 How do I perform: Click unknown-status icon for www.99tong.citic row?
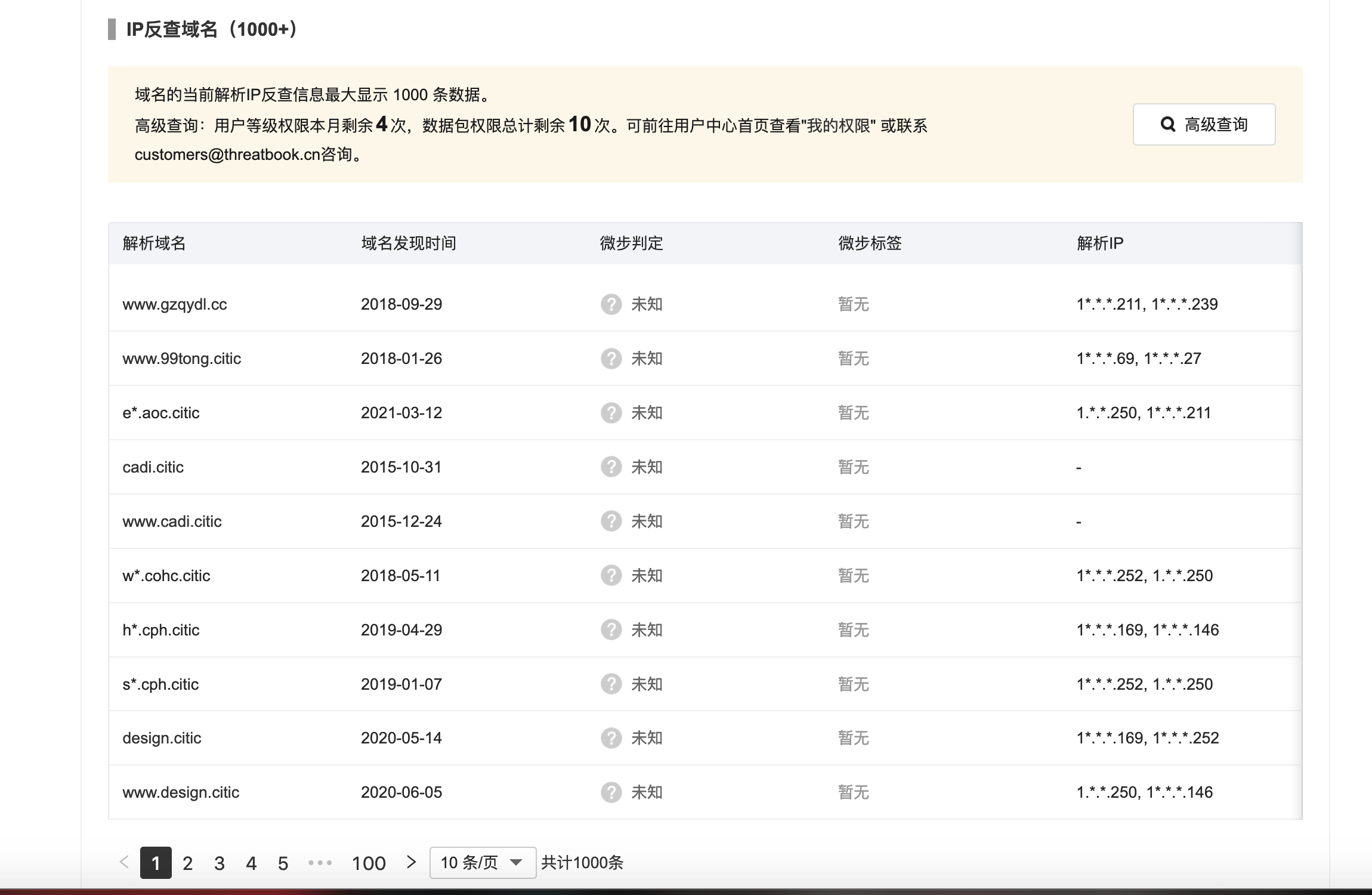(x=611, y=359)
